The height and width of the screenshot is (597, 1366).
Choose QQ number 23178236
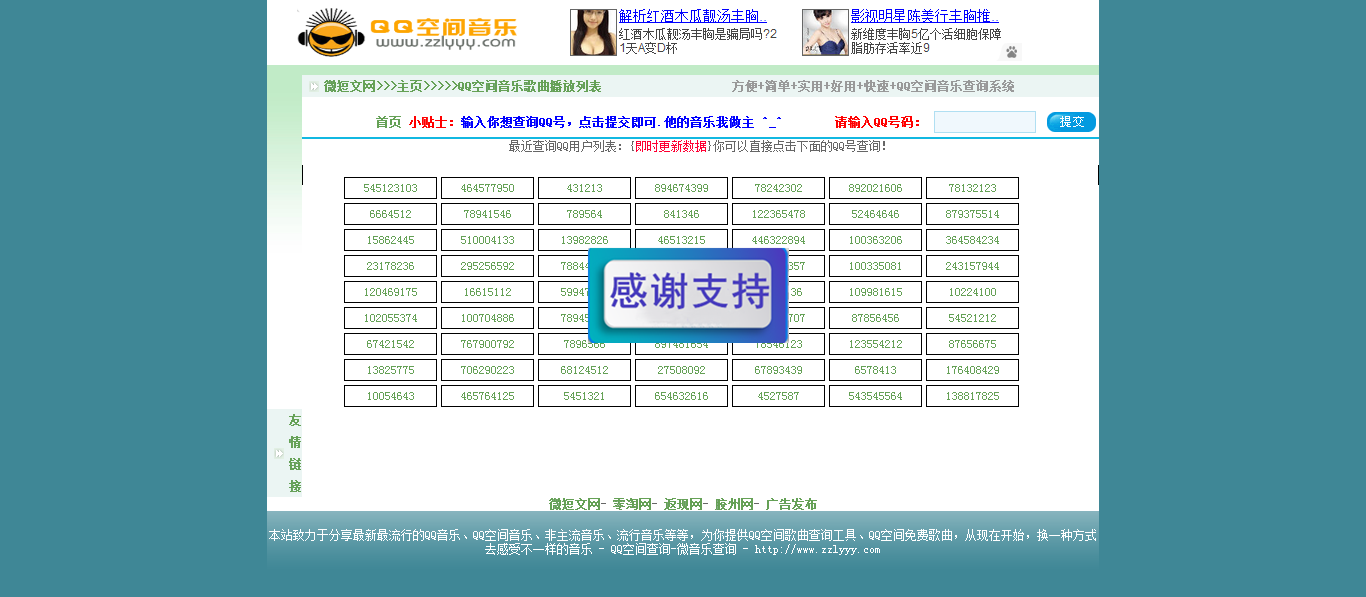390,266
